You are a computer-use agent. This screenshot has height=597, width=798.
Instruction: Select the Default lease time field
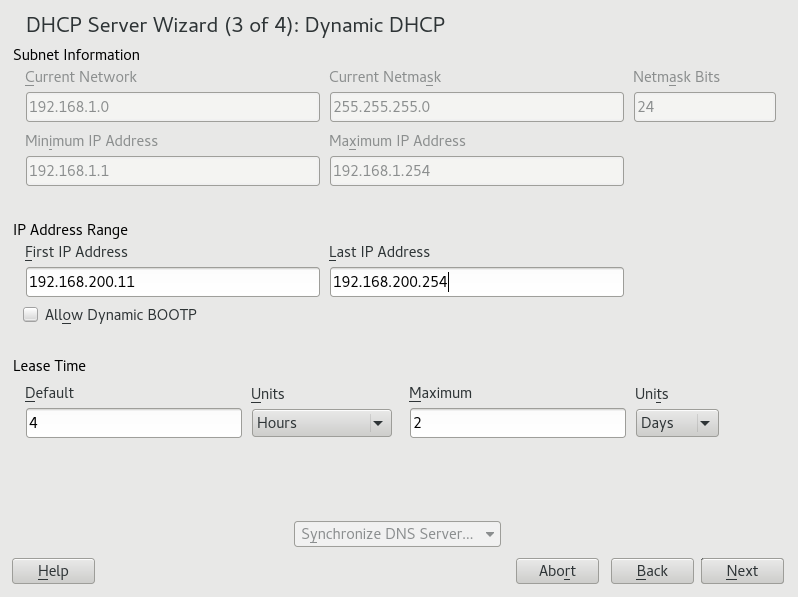click(133, 423)
